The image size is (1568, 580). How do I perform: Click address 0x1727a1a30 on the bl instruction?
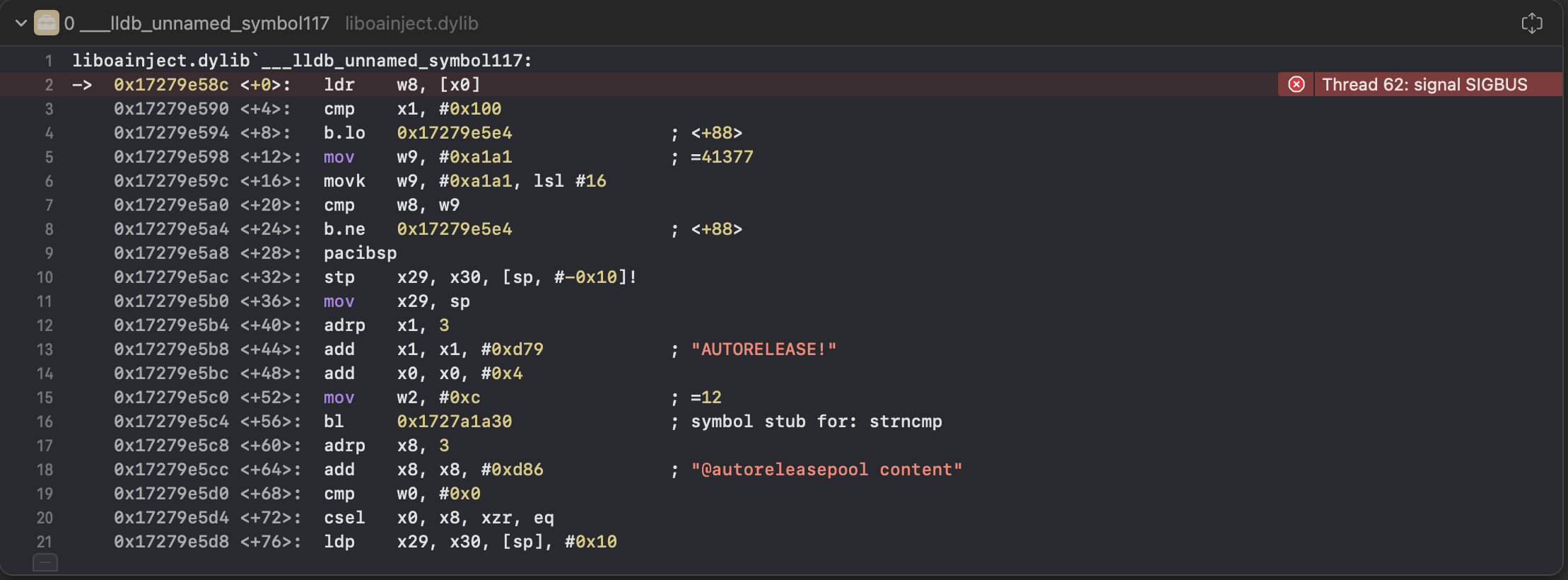(454, 422)
